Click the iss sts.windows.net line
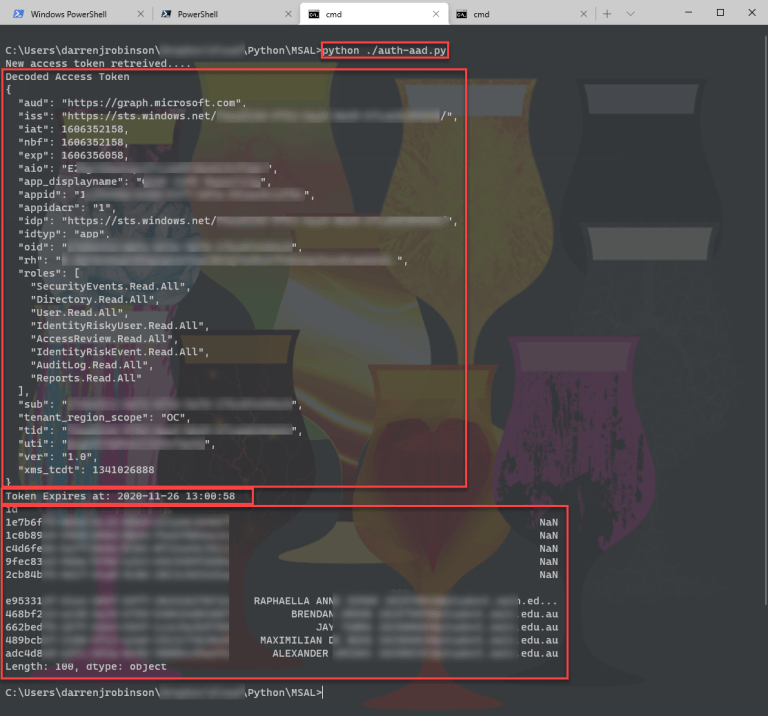The image size is (768, 716). click(x=238, y=116)
